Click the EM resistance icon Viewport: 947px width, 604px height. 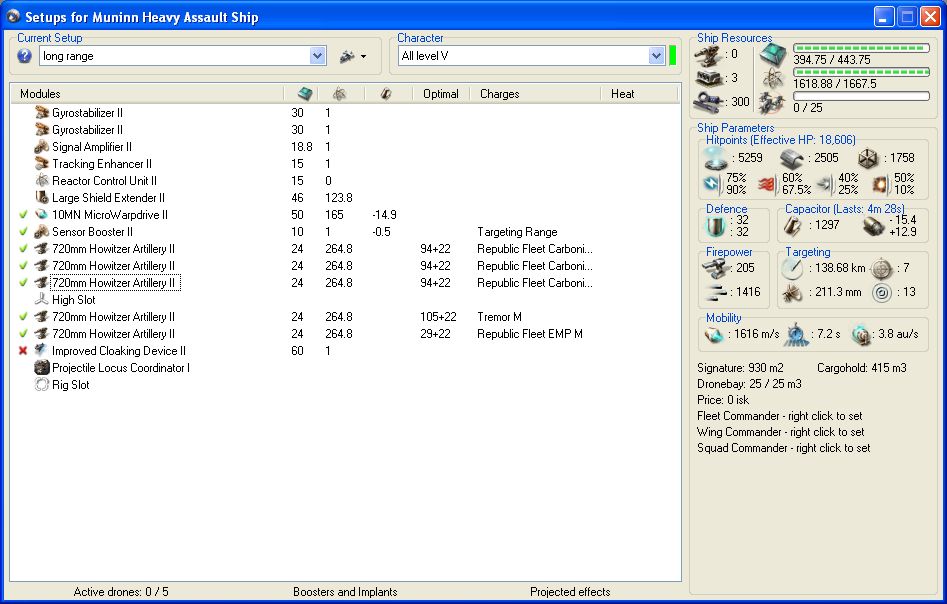pos(712,184)
